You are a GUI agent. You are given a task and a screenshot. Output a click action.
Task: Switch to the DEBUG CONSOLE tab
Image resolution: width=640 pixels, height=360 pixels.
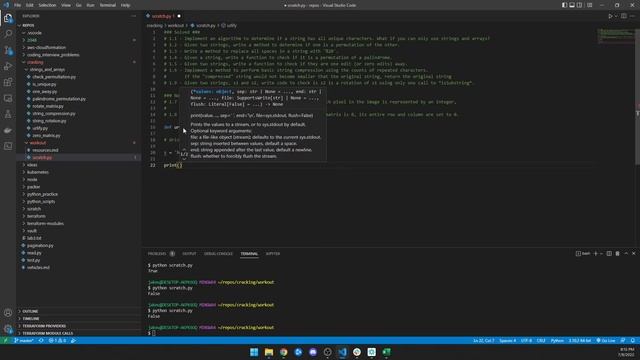click(x=218, y=253)
